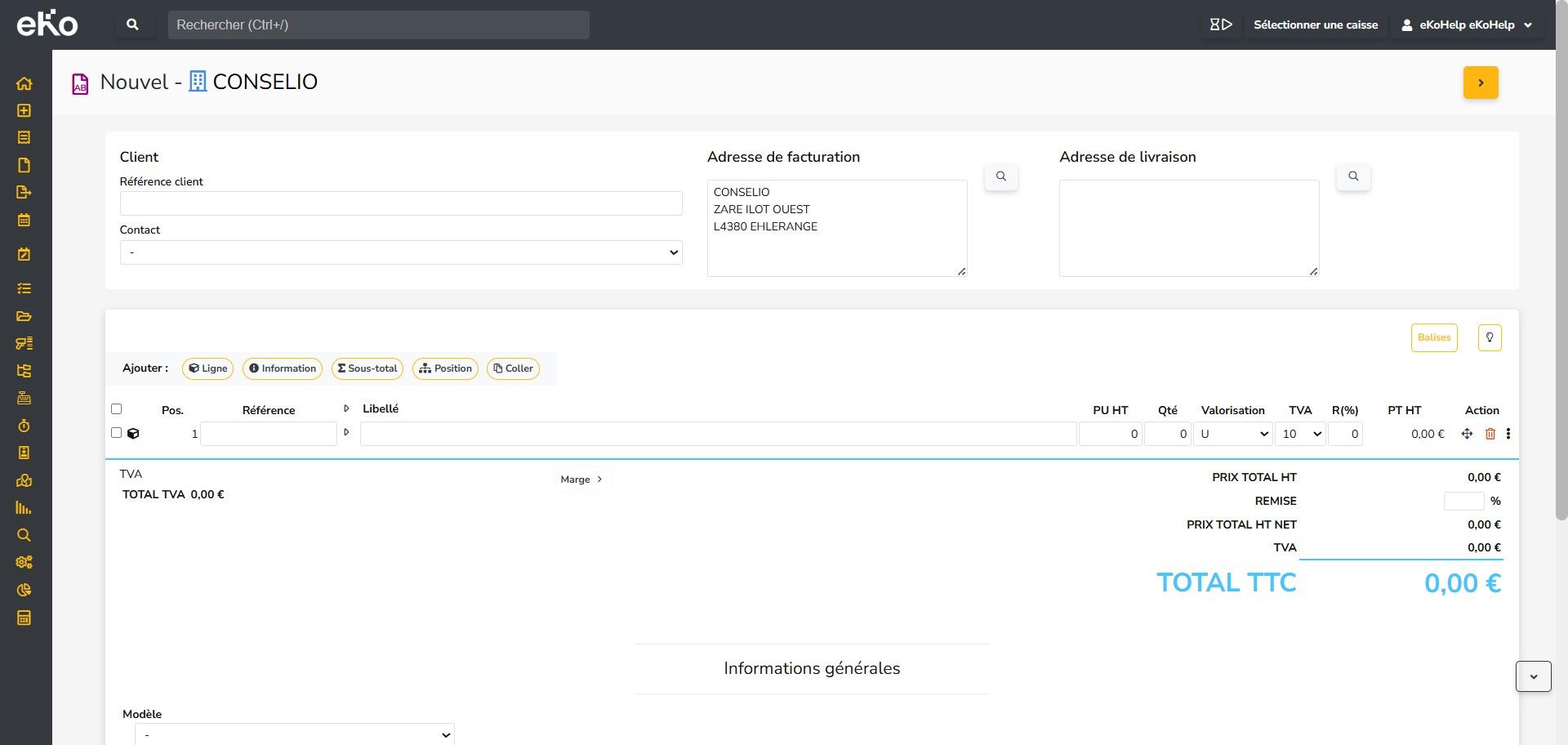The image size is (1568, 745).
Task: Search billing address with magnifier icon
Action: (x=1000, y=176)
